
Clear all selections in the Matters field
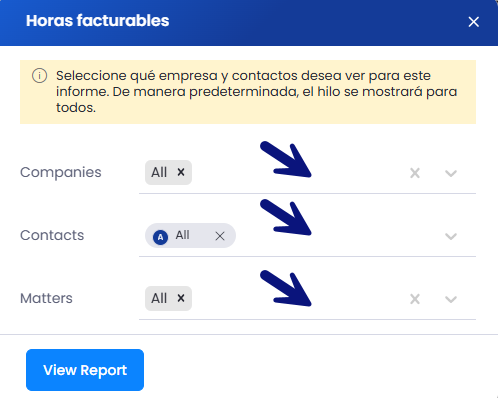pyautogui.click(x=415, y=299)
